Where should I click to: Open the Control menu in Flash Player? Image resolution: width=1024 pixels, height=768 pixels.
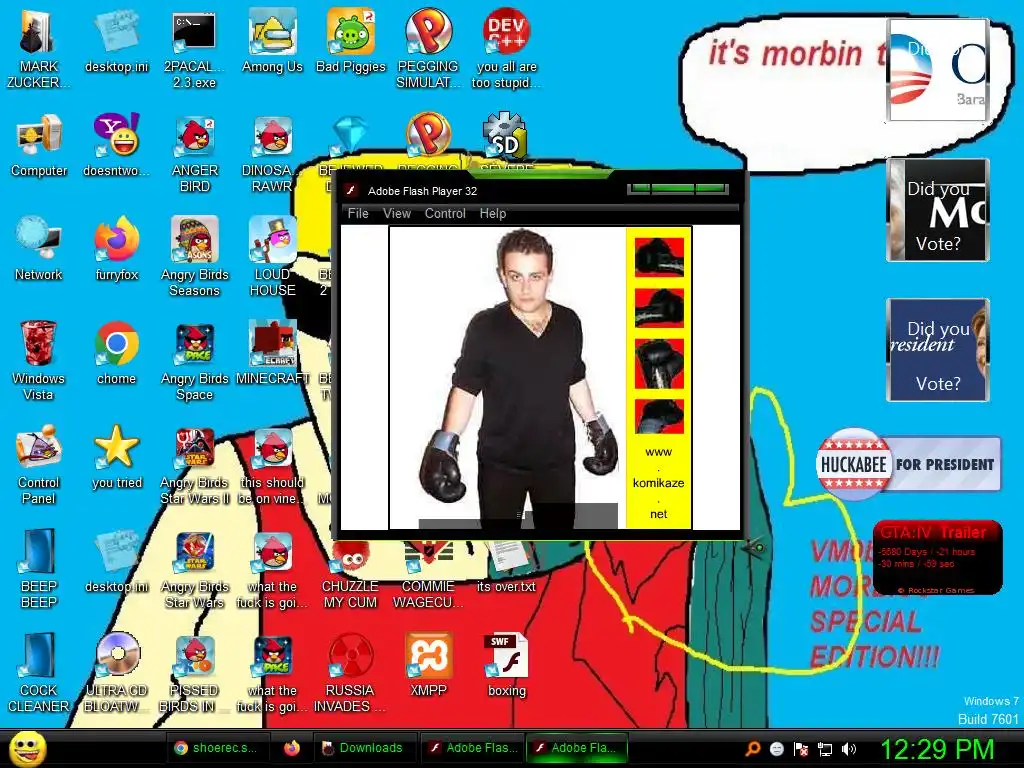coord(445,214)
